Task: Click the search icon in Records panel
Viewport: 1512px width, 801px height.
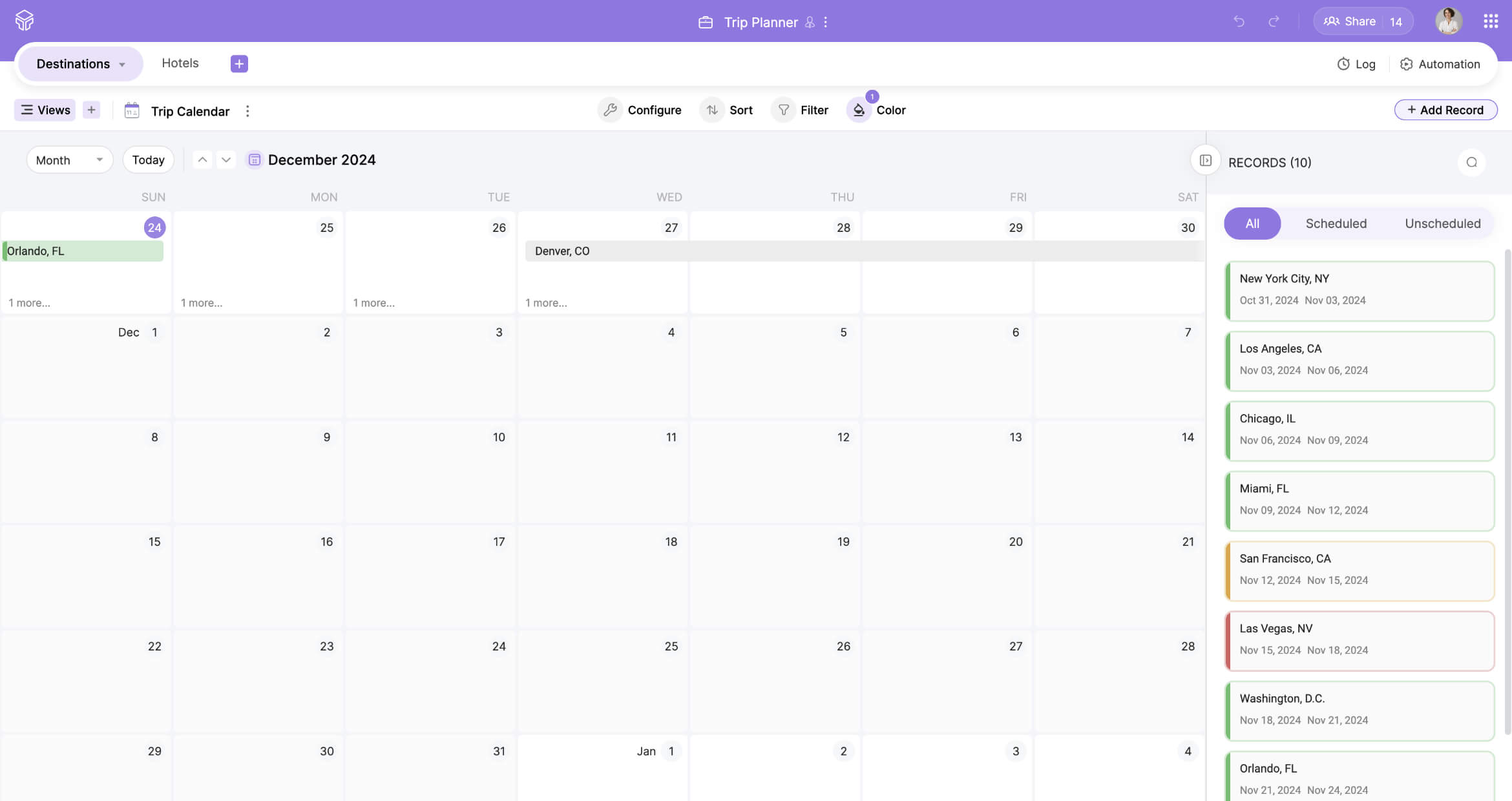Action: 1471,162
